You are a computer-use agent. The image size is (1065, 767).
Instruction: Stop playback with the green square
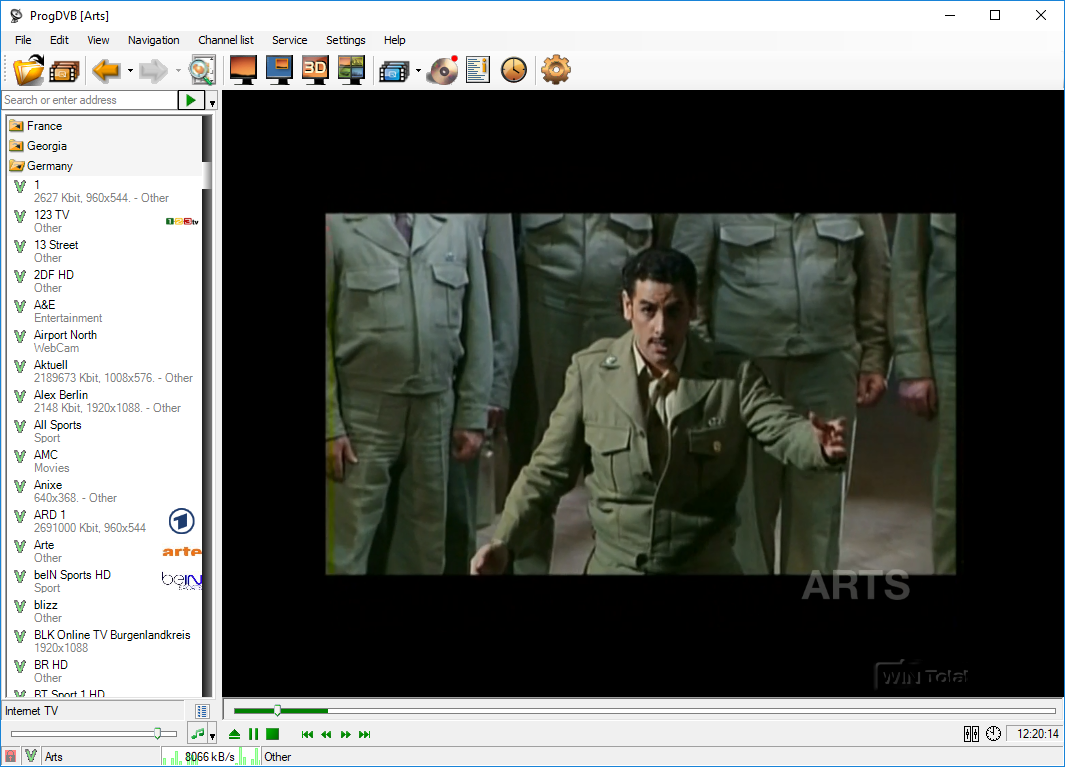pyautogui.click(x=272, y=734)
